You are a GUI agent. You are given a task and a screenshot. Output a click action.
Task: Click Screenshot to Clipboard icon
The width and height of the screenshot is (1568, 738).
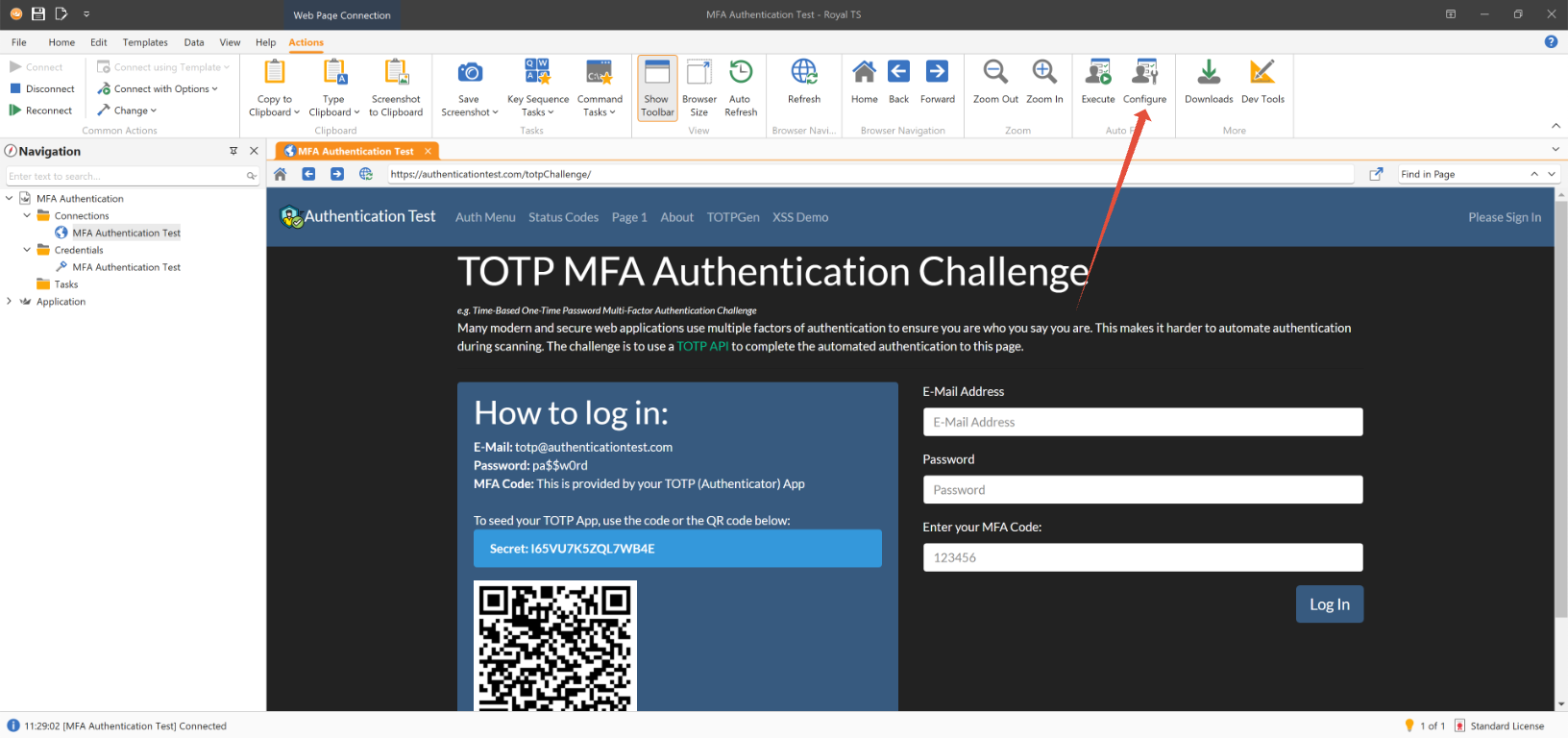pos(397,72)
